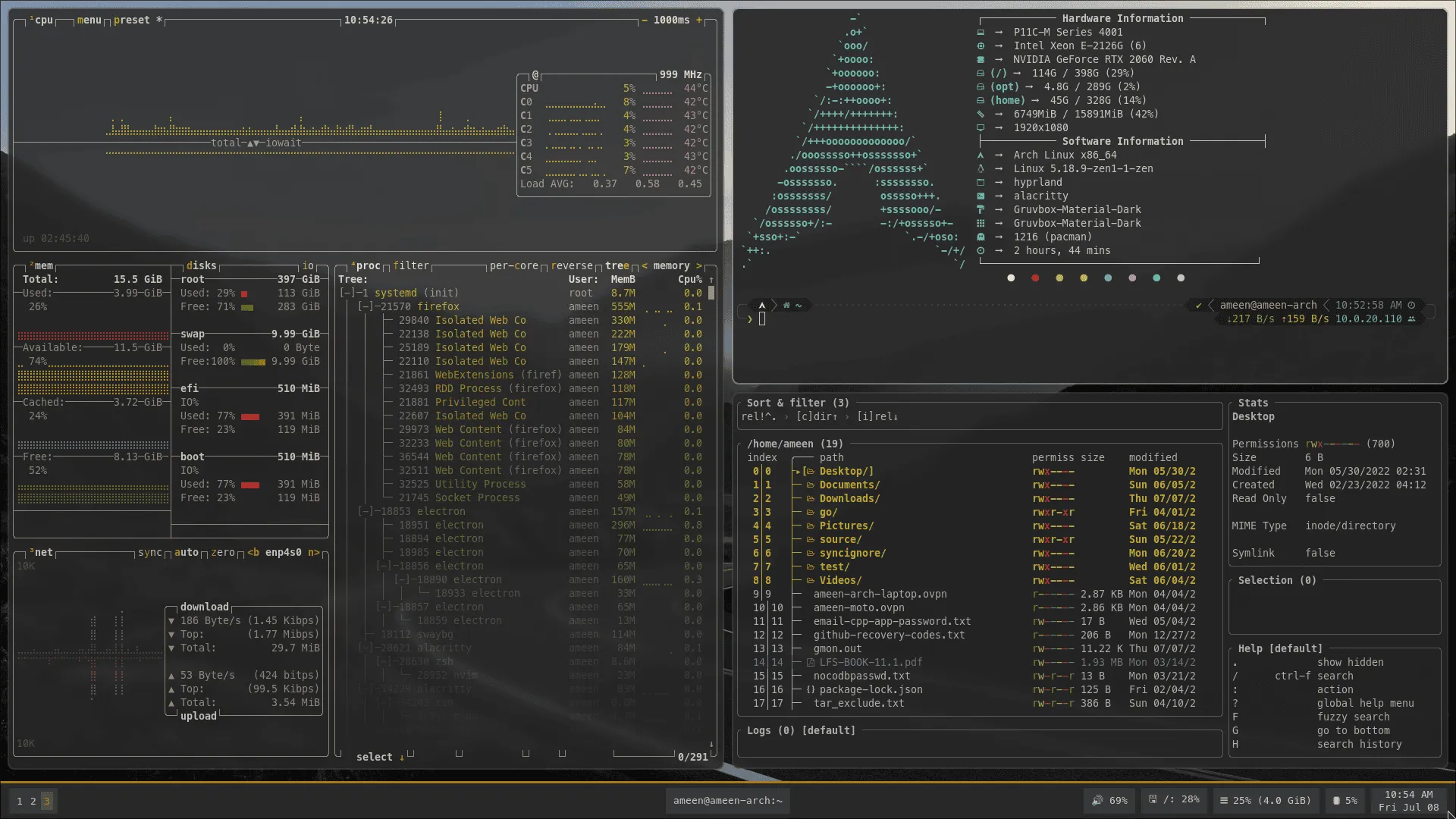Click next sort arrow after memory
Viewport: 1456px width, 819px height.
(x=699, y=266)
